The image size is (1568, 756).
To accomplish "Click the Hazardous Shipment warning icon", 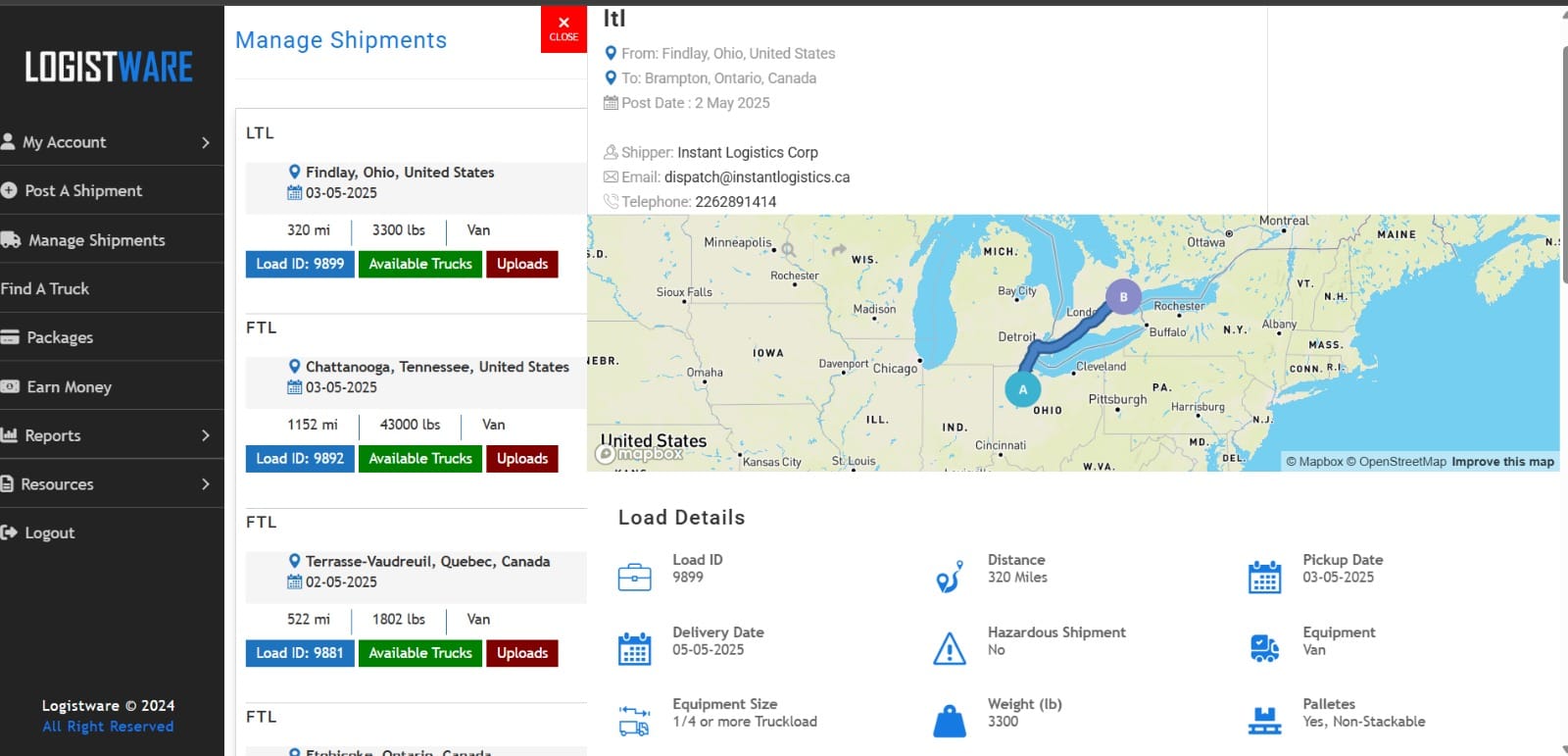I will click(x=949, y=648).
